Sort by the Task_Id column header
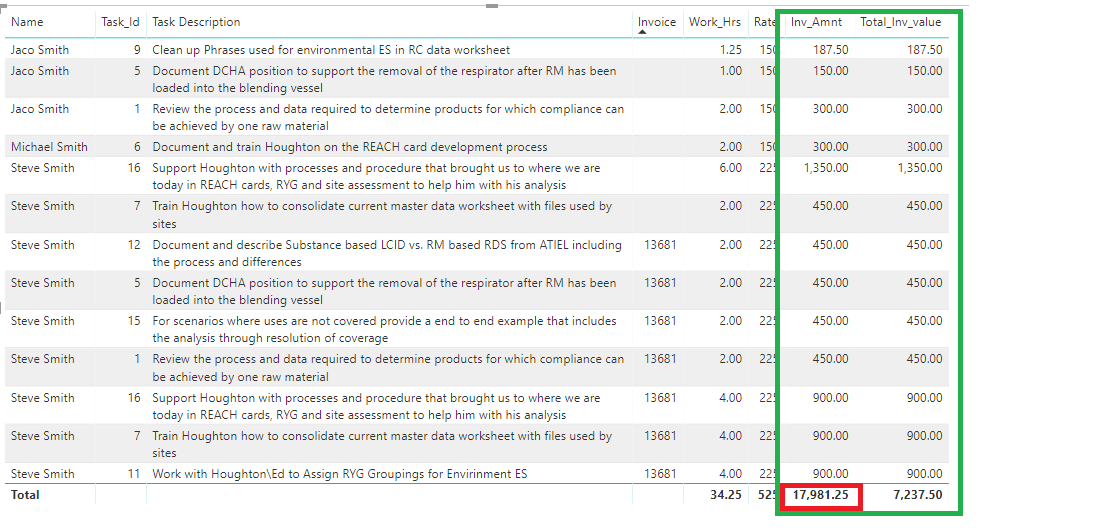 click(x=120, y=22)
